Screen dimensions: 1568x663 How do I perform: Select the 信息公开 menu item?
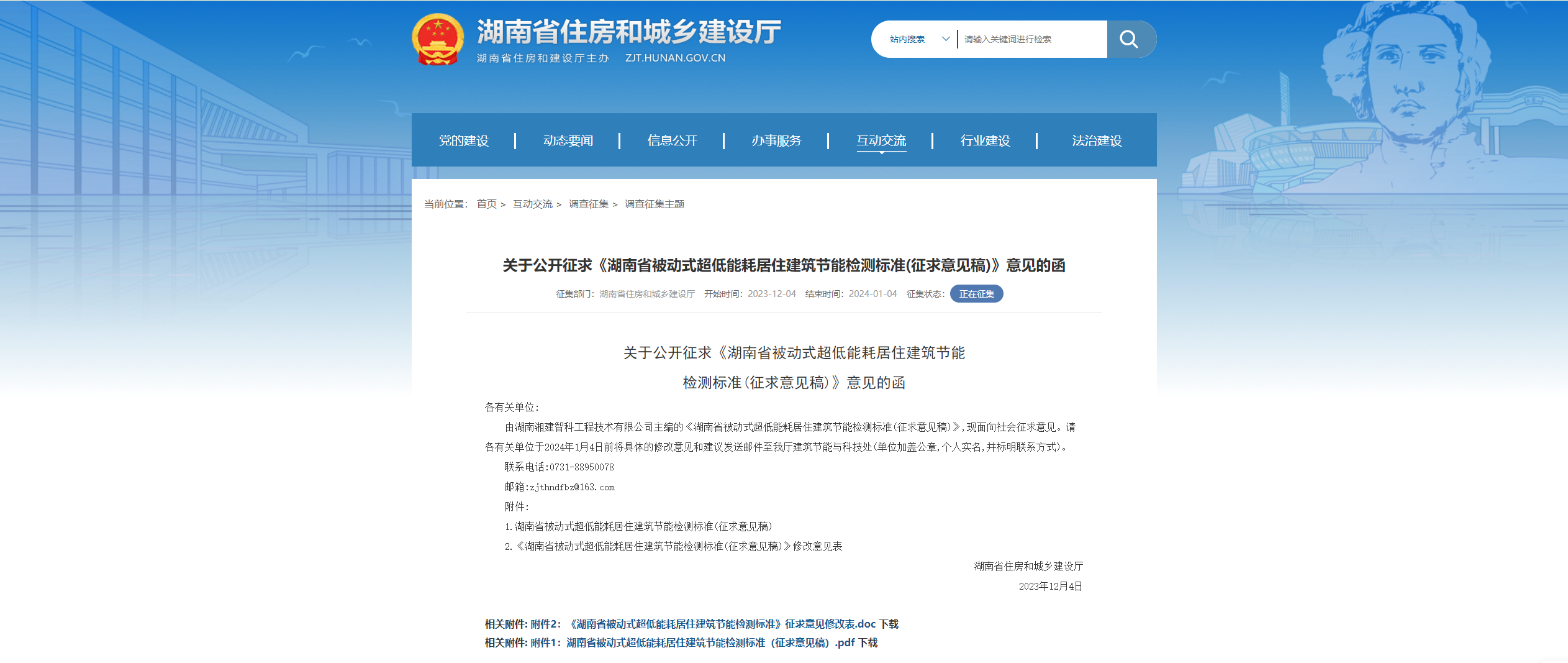click(x=671, y=140)
